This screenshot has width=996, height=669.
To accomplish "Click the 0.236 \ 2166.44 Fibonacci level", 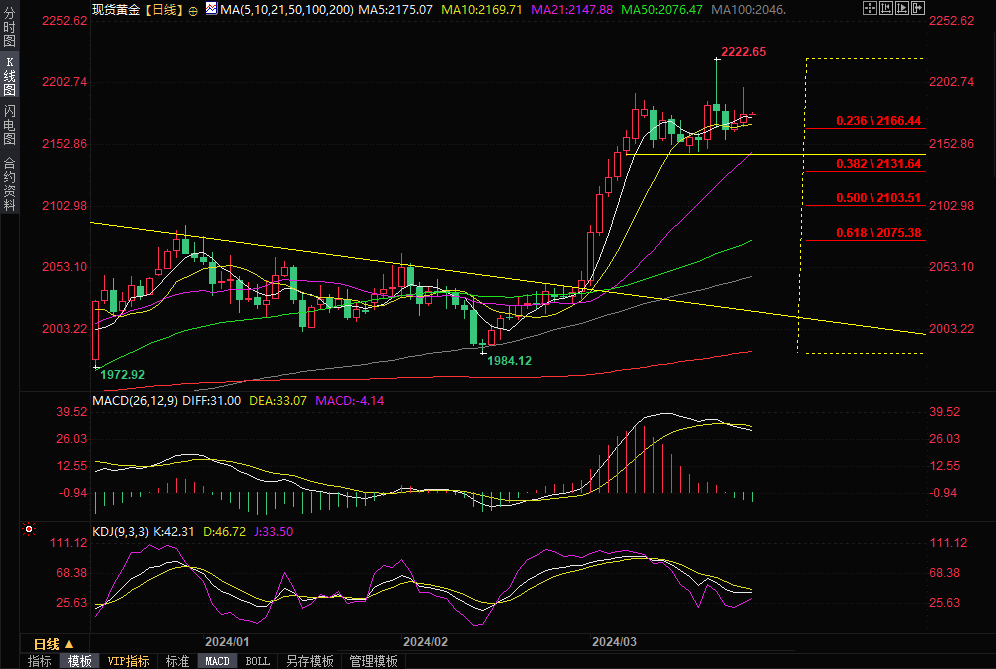I will coord(878,121).
